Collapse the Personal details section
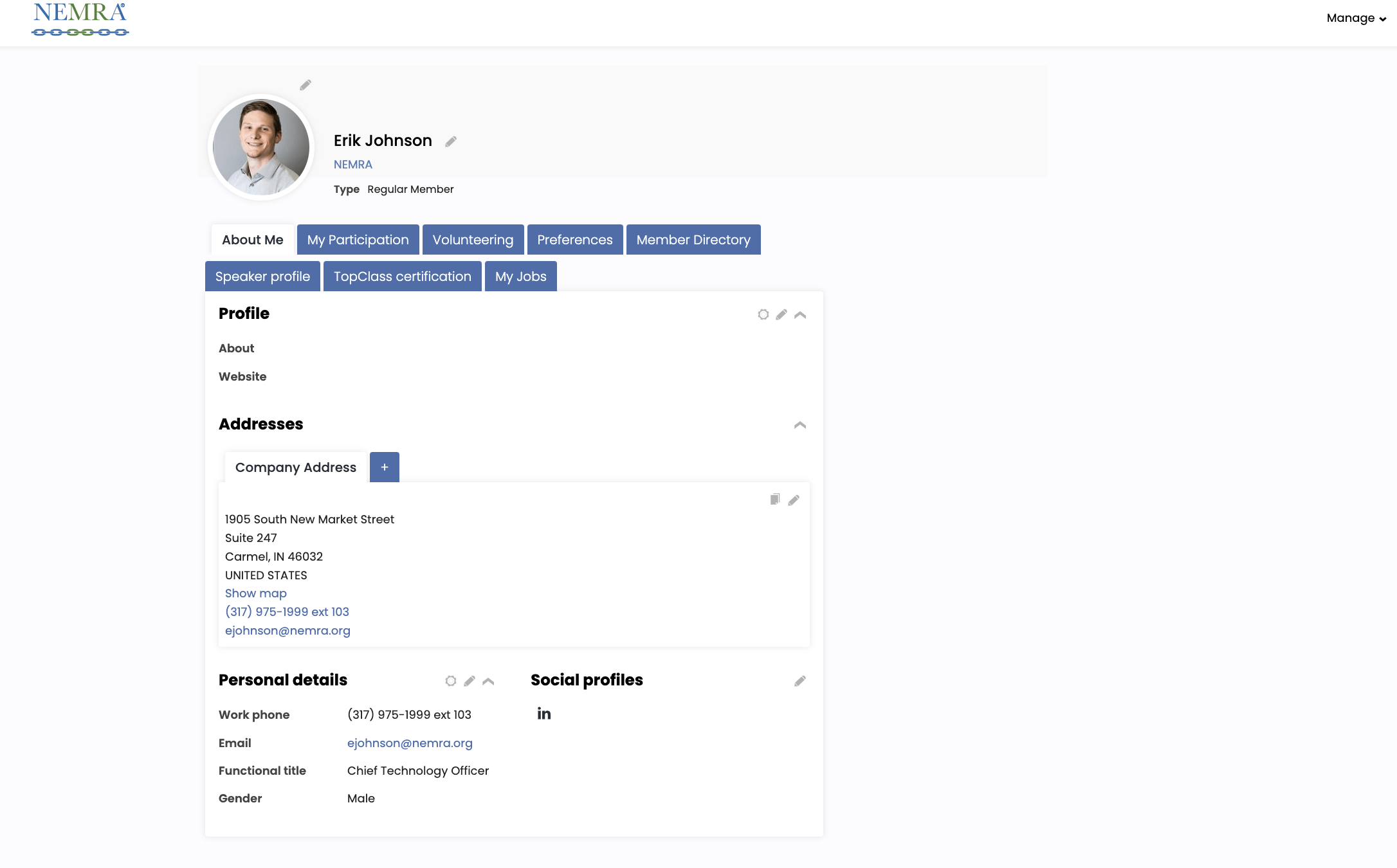 point(488,682)
